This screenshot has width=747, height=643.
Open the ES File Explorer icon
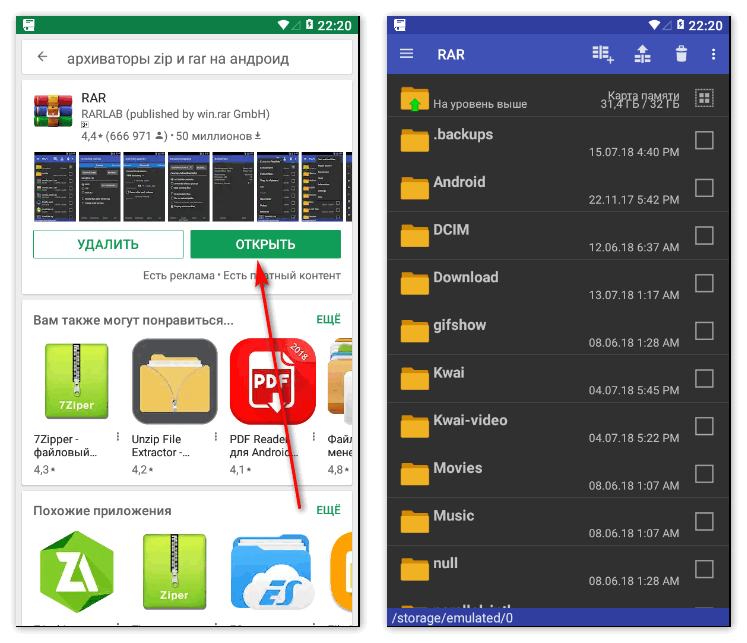(273, 572)
